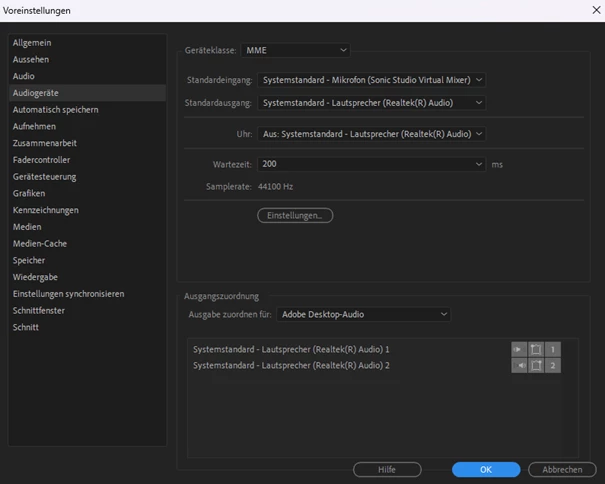Click the channel 1 number icon
The image size is (605, 484).
(553, 350)
